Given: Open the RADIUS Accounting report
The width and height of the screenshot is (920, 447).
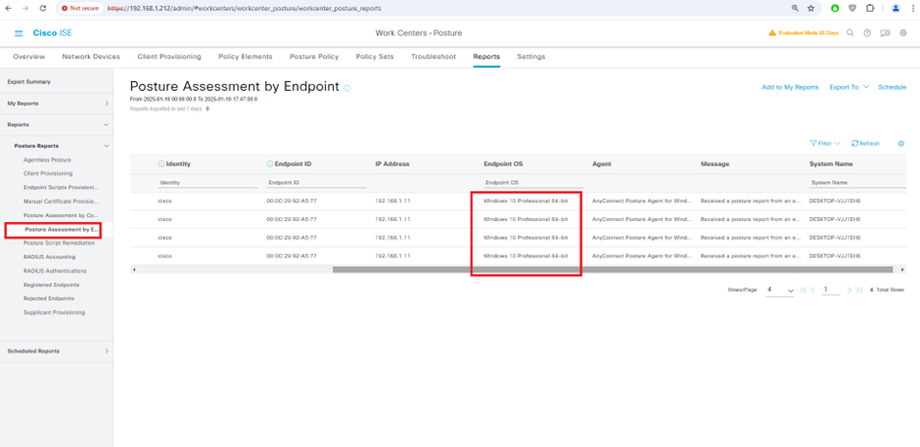Looking at the screenshot, I should (x=49, y=257).
